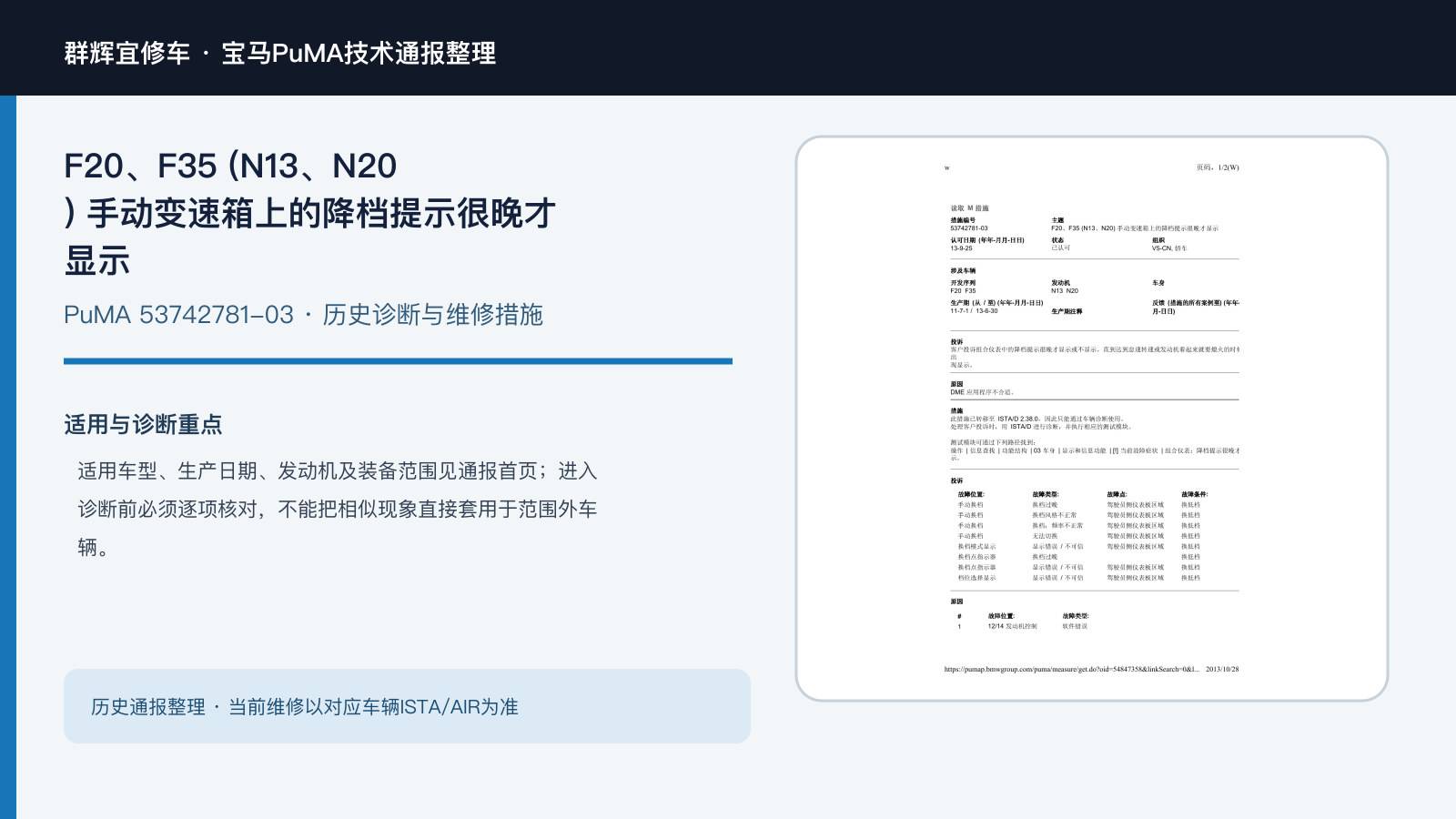The width and height of the screenshot is (1456, 819).
Task: Select the 适用与诊断重点 section heading
Action: [143, 424]
